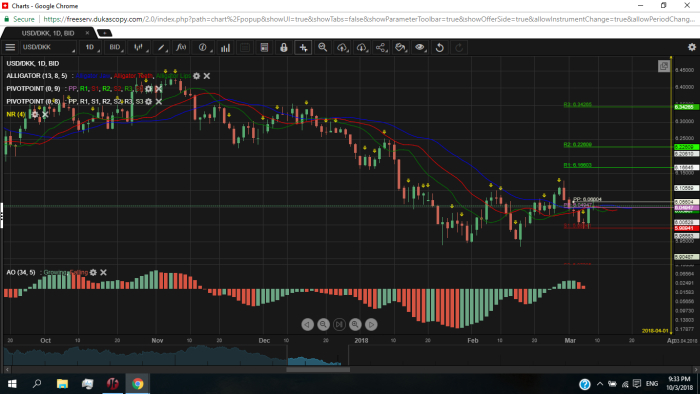Open Alligator indicator settings gear
This screenshot has width=700, height=394.
(x=196, y=76)
